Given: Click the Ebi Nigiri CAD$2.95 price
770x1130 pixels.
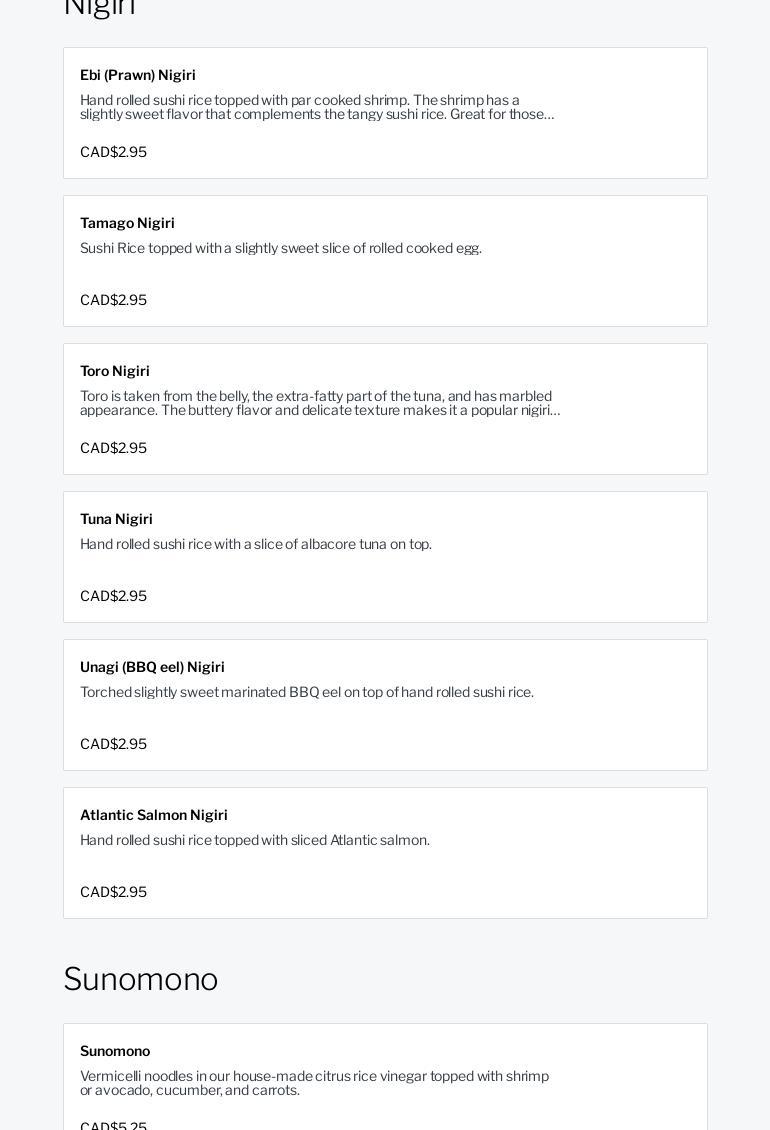Looking at the screenshot, I should point(113,152).
